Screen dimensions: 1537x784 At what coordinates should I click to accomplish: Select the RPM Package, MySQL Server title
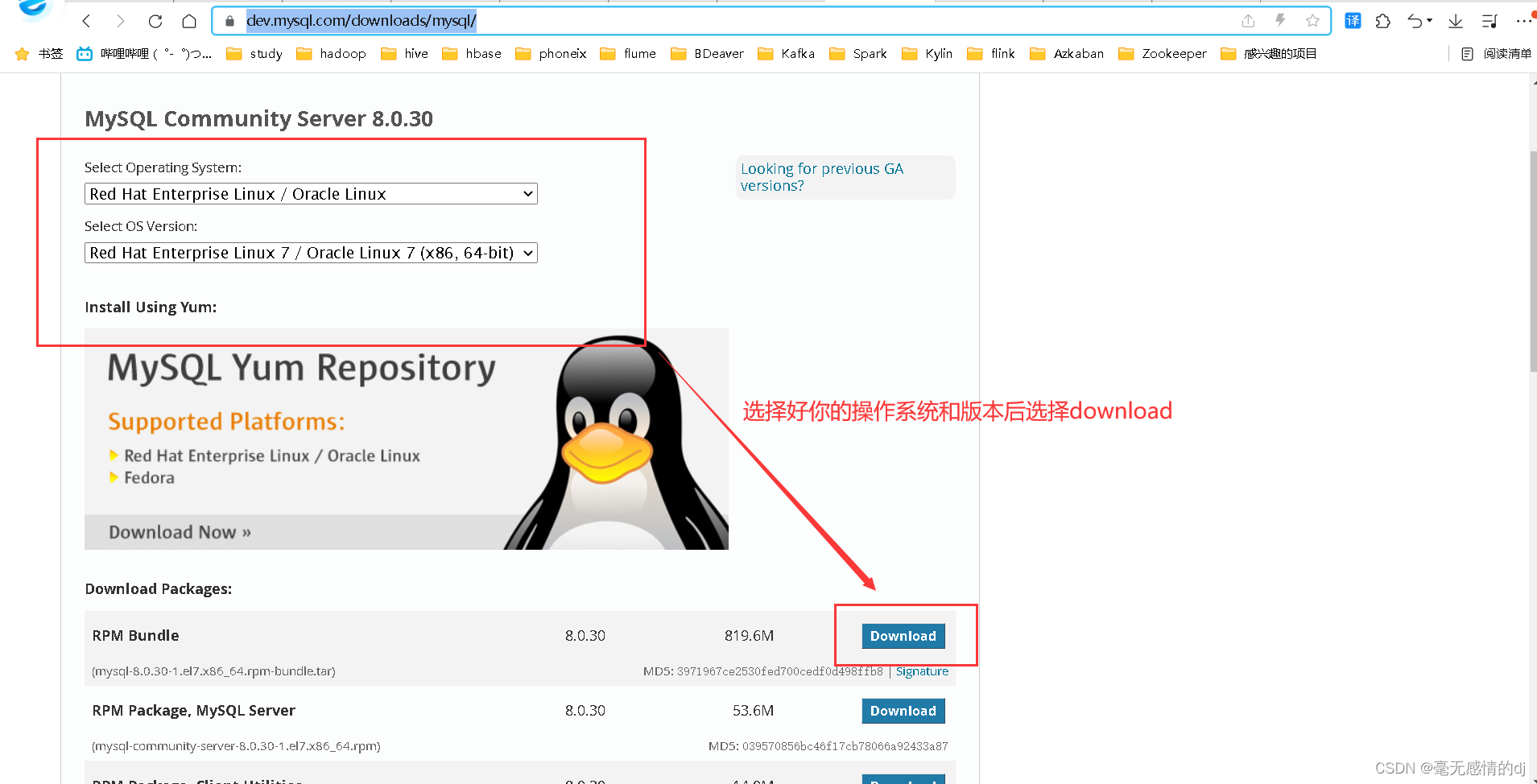tap(193, 711)
